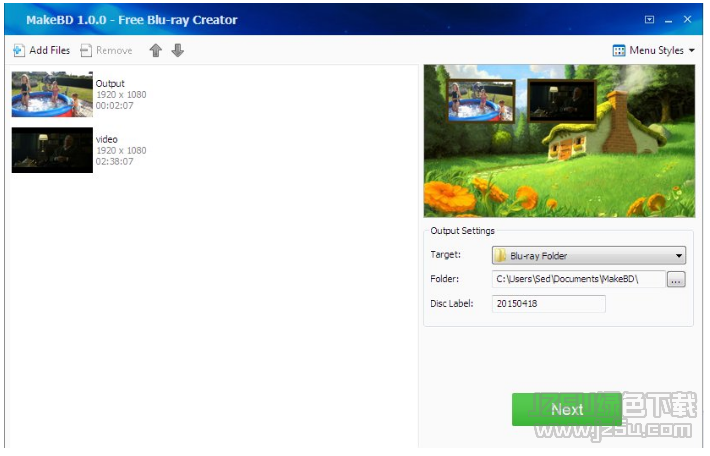Minimize the MakeBD window

[x=668, y=20]
